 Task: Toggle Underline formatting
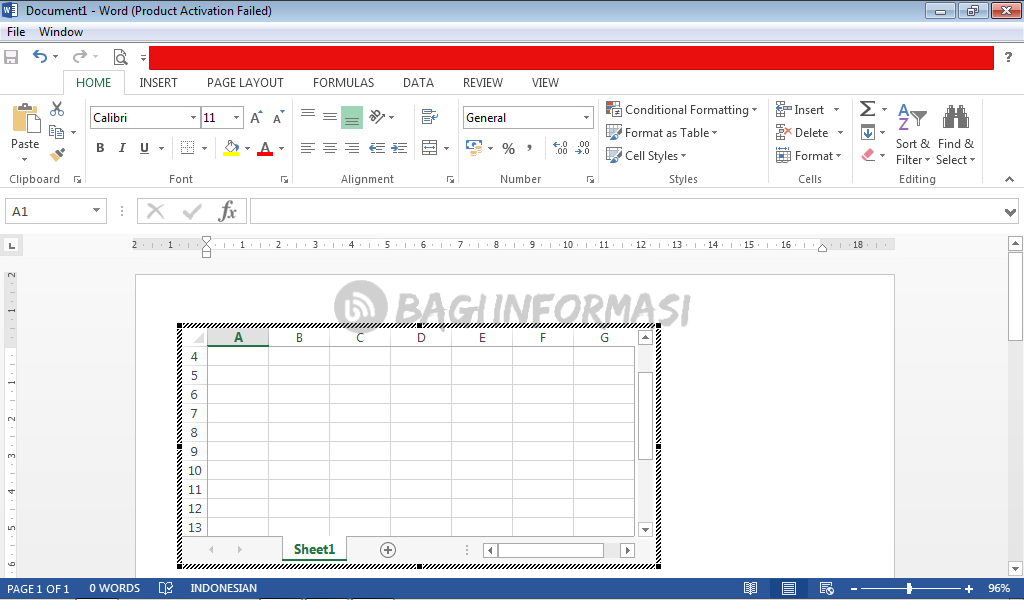[144, 148]
